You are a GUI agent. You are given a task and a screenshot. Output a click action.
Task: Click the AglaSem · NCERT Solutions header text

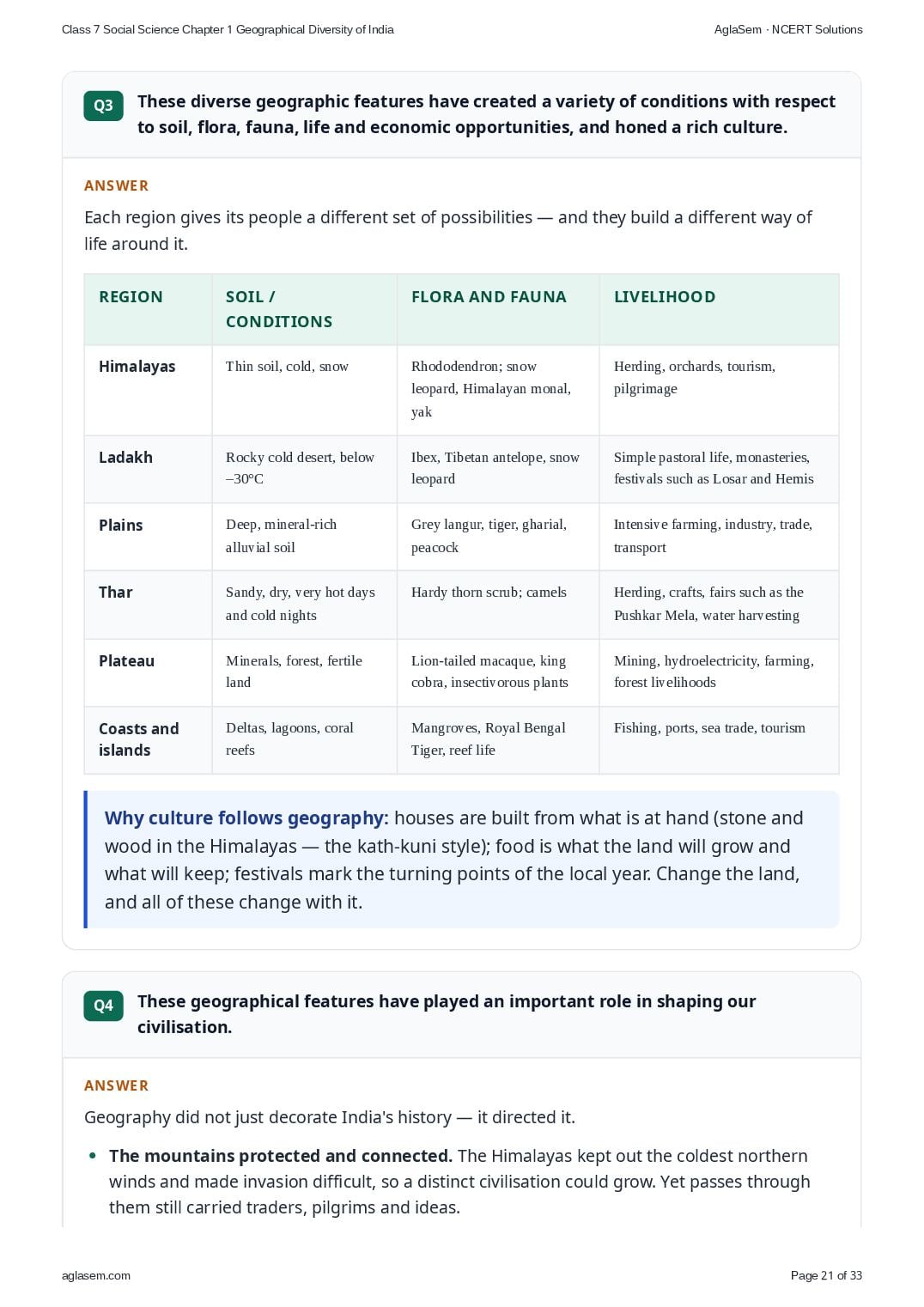[788, 29]
